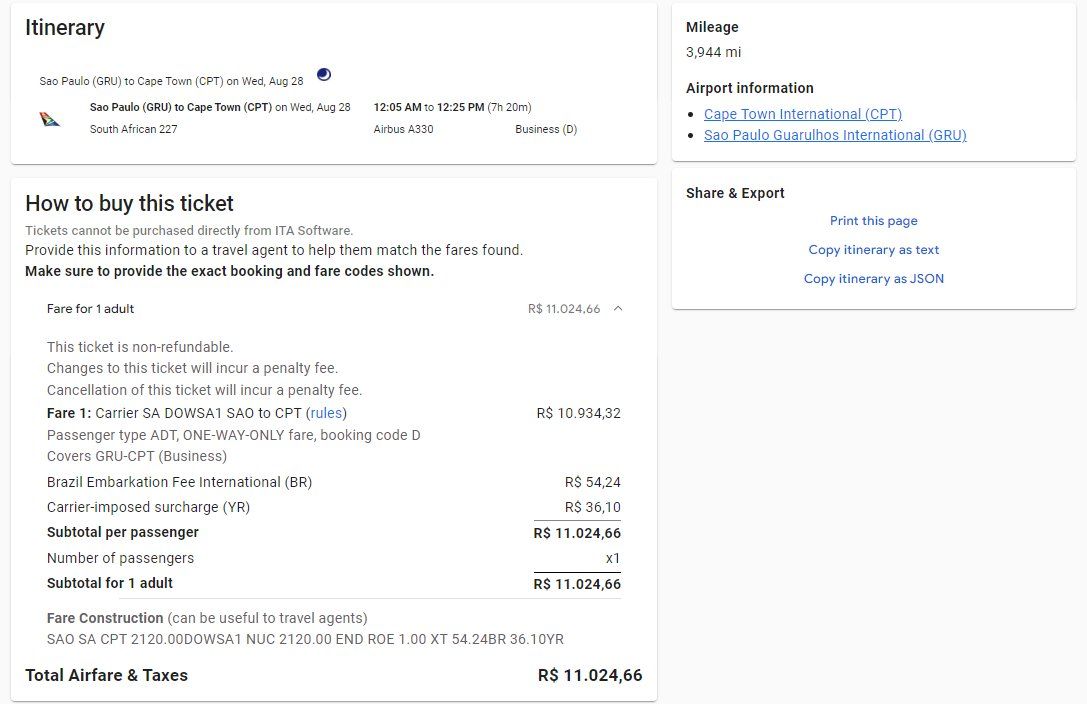
Task: Click the overnight flight moon icon
Action: (x=323, y=74)
